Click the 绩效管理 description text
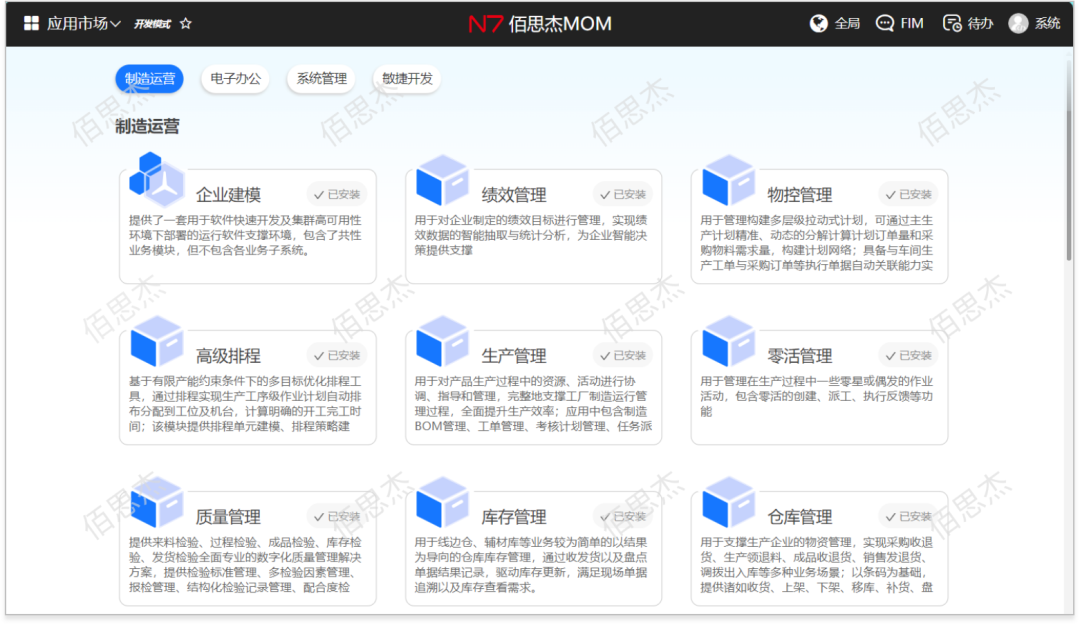The width and height of the screenshot is (1080, 625). 531,235
